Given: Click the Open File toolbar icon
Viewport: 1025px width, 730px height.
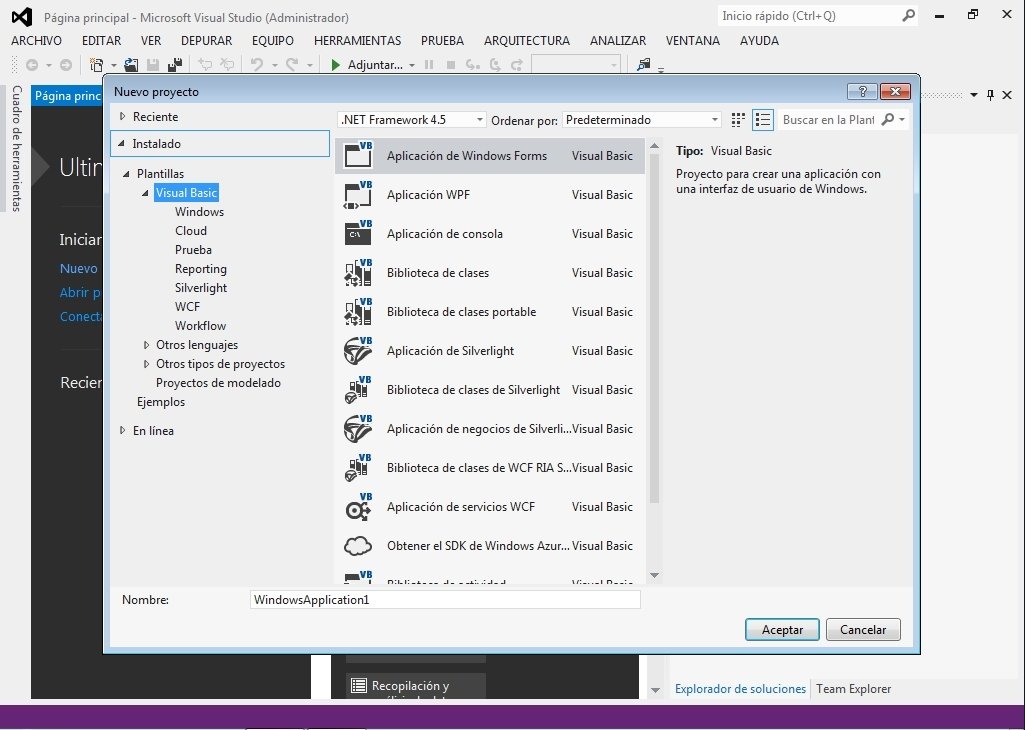Looking at the screenshot, I should point(131,65).
